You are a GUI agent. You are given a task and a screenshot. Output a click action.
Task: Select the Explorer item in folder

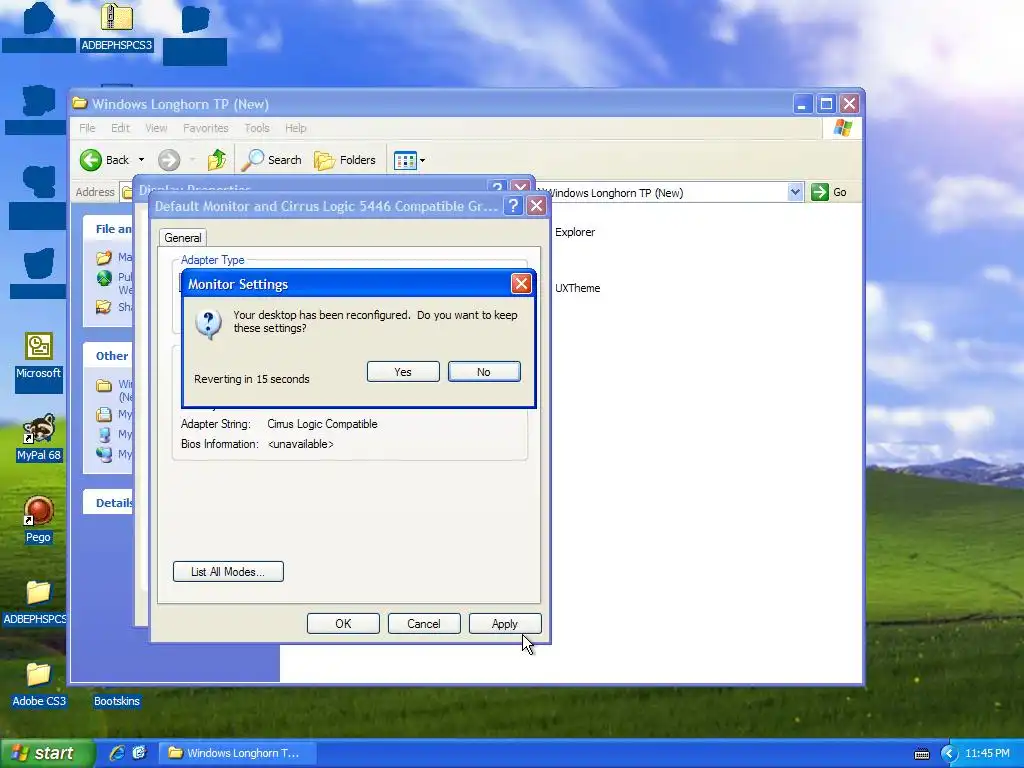[x=575, y=232]
